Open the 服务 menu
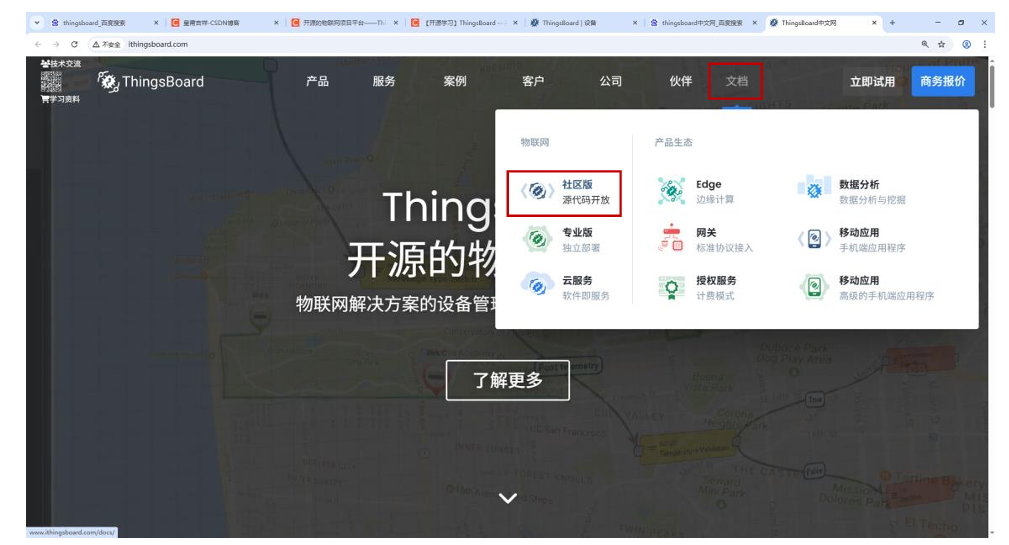Viewport: 1009px width, 545px height. coord(384,81)
